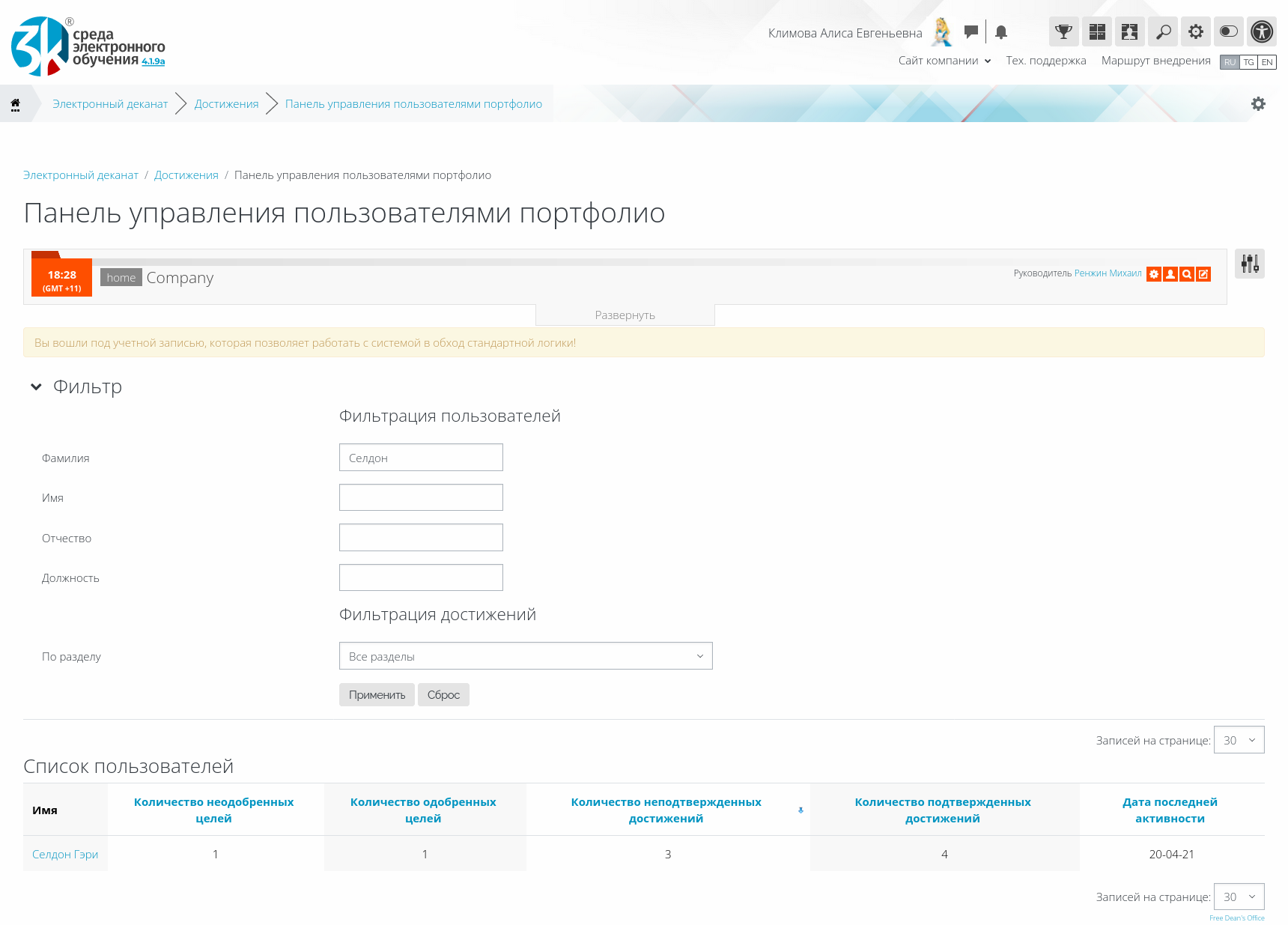Viewport: 1288px width, 925px height.
Task: Open the 'Все разделы' section dropdown
Action: pos(526,656)
